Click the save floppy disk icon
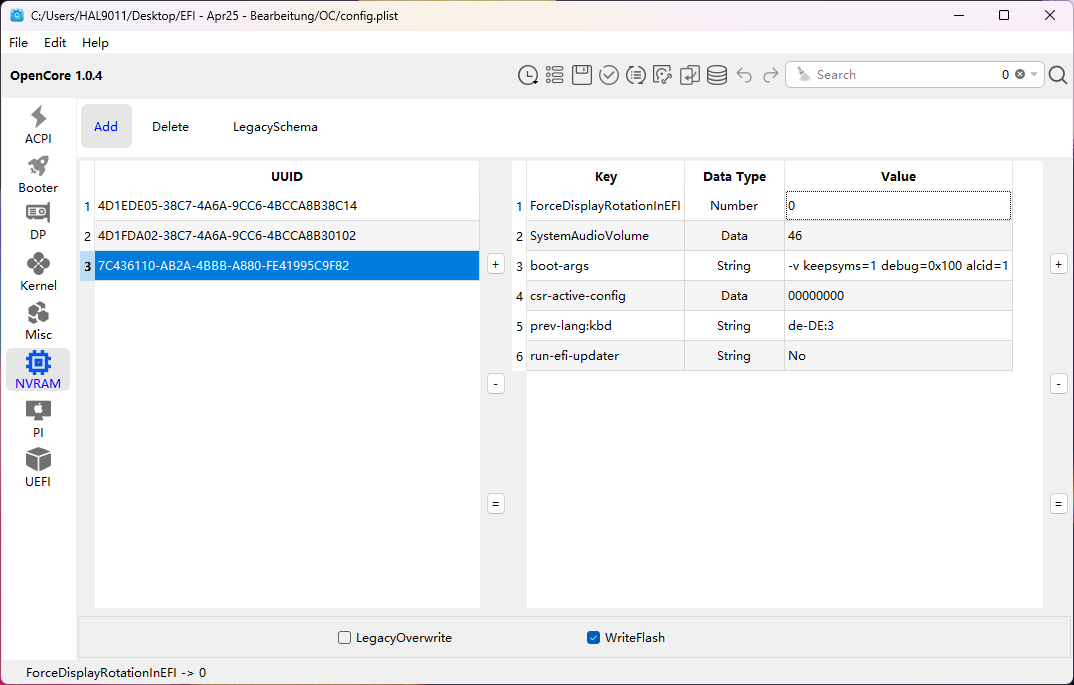 pos(582,75)
